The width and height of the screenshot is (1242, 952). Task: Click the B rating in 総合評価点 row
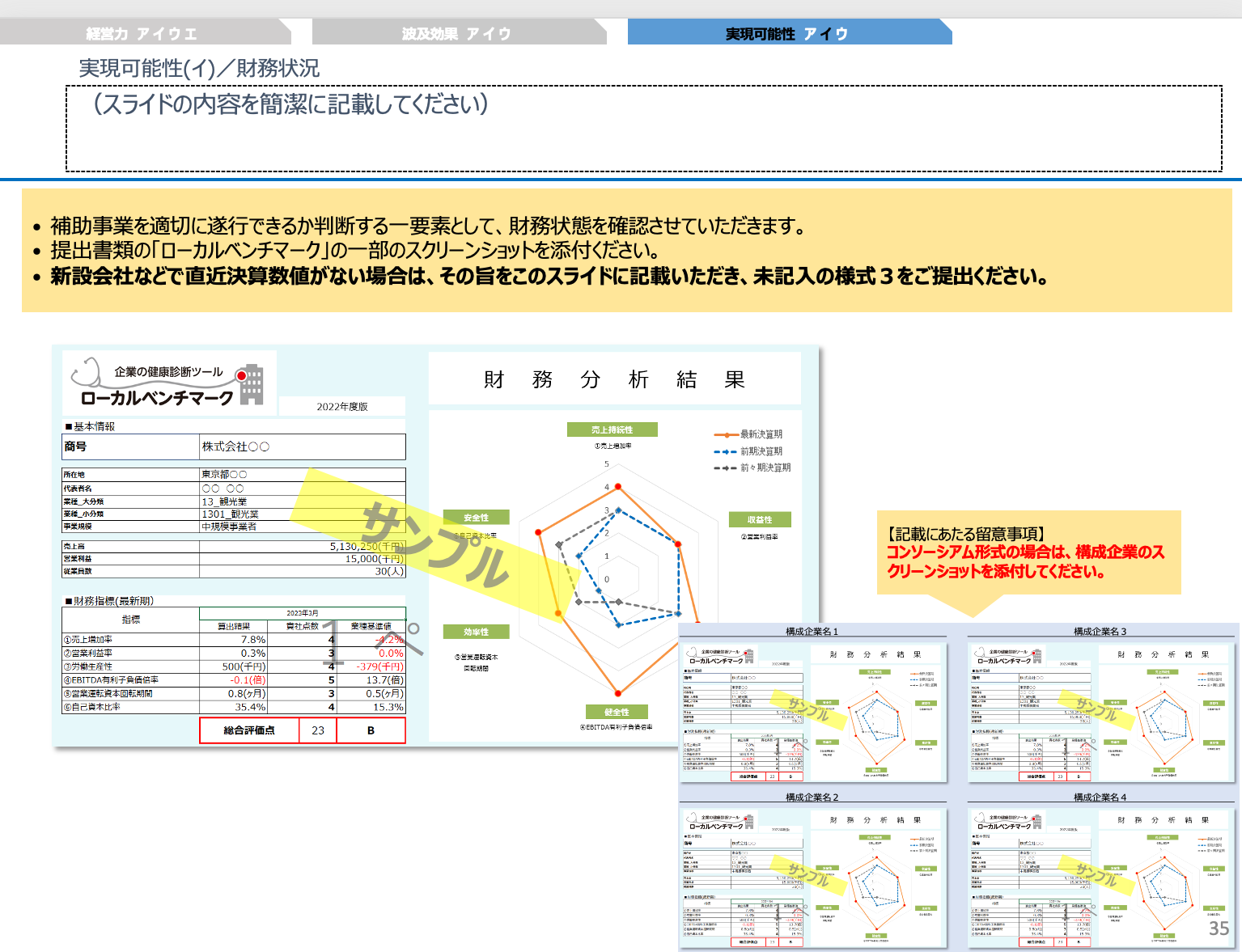[x=372, y=730]
